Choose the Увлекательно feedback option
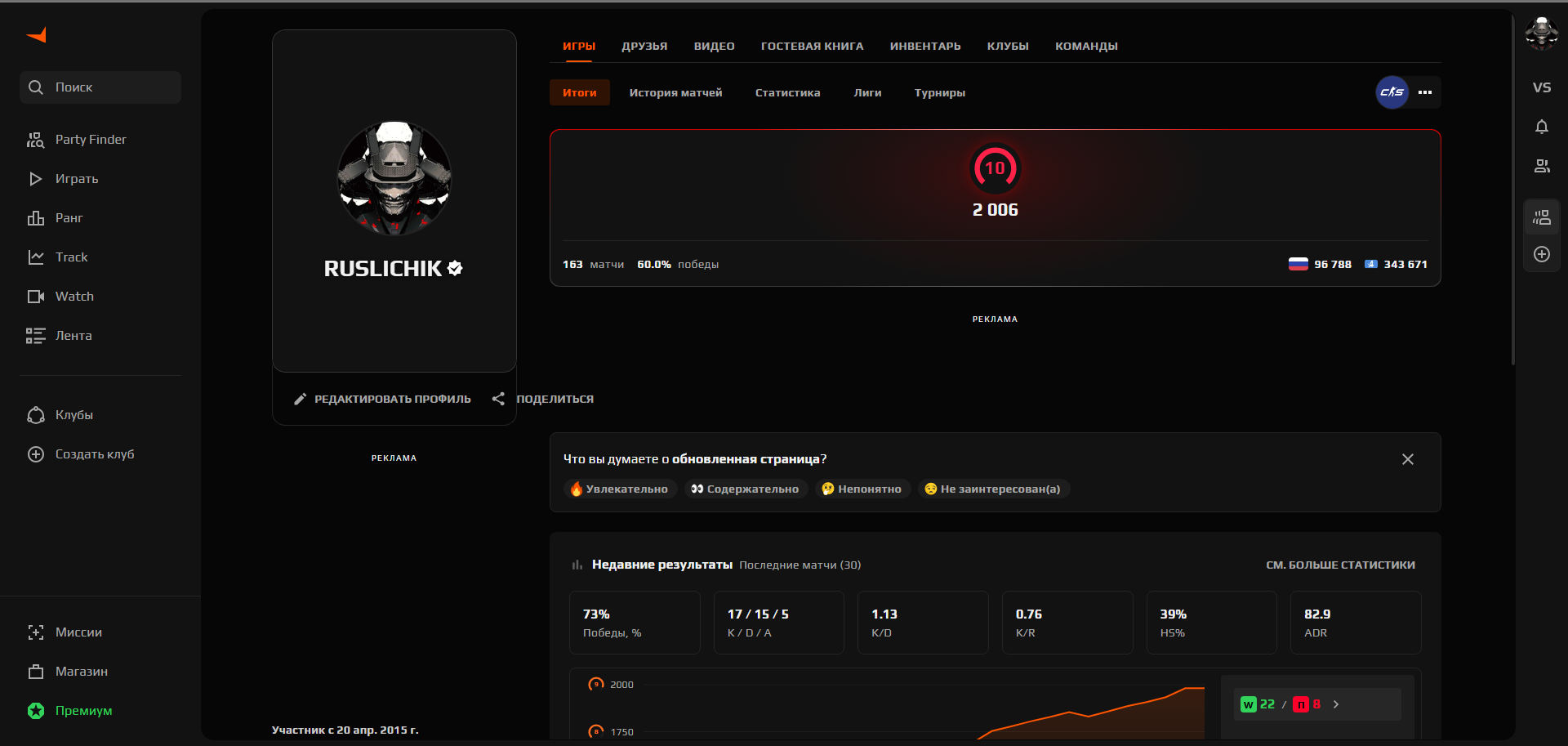The image size is (1568, 746). (x=620, y=489)
